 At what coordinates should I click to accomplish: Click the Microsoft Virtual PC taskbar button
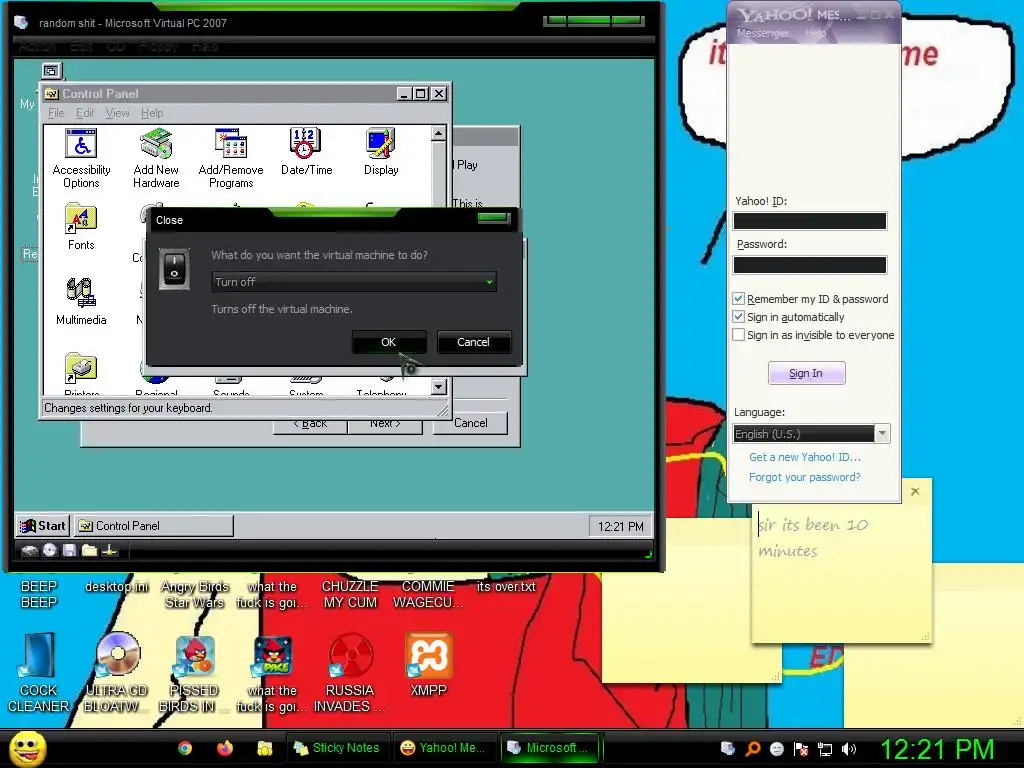pos(552,748)
